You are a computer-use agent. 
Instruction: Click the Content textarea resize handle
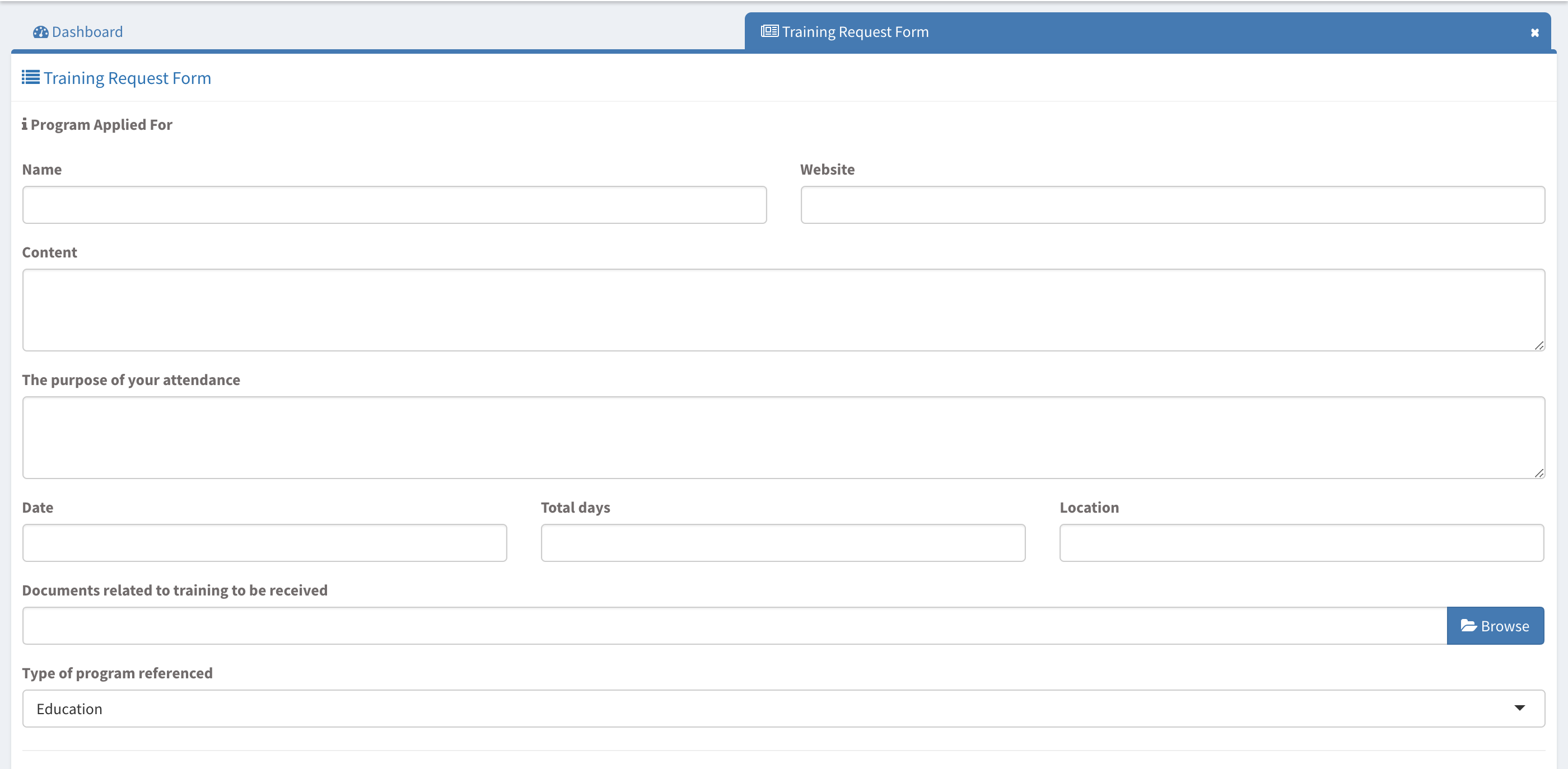[1539, 345]
